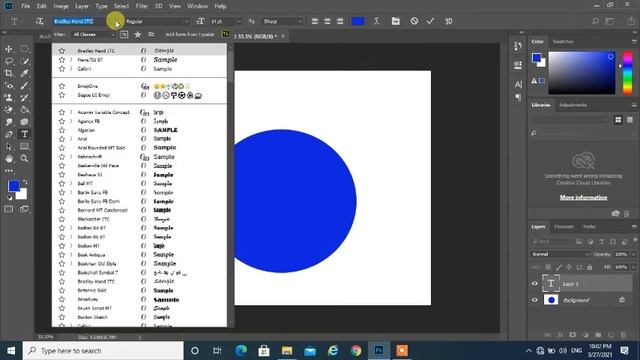Open the Window menu
Screen dimensions: 640x360
(x=198, y=6)
